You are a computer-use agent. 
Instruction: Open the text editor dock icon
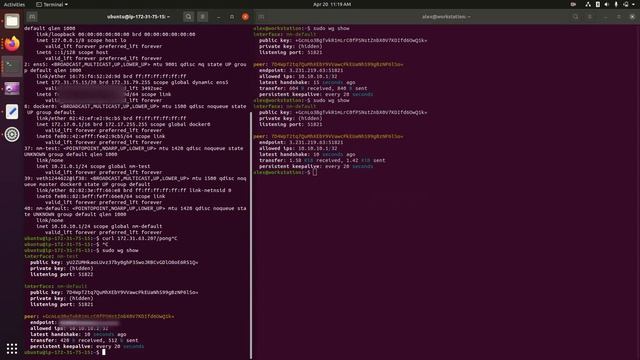(12, 111)
